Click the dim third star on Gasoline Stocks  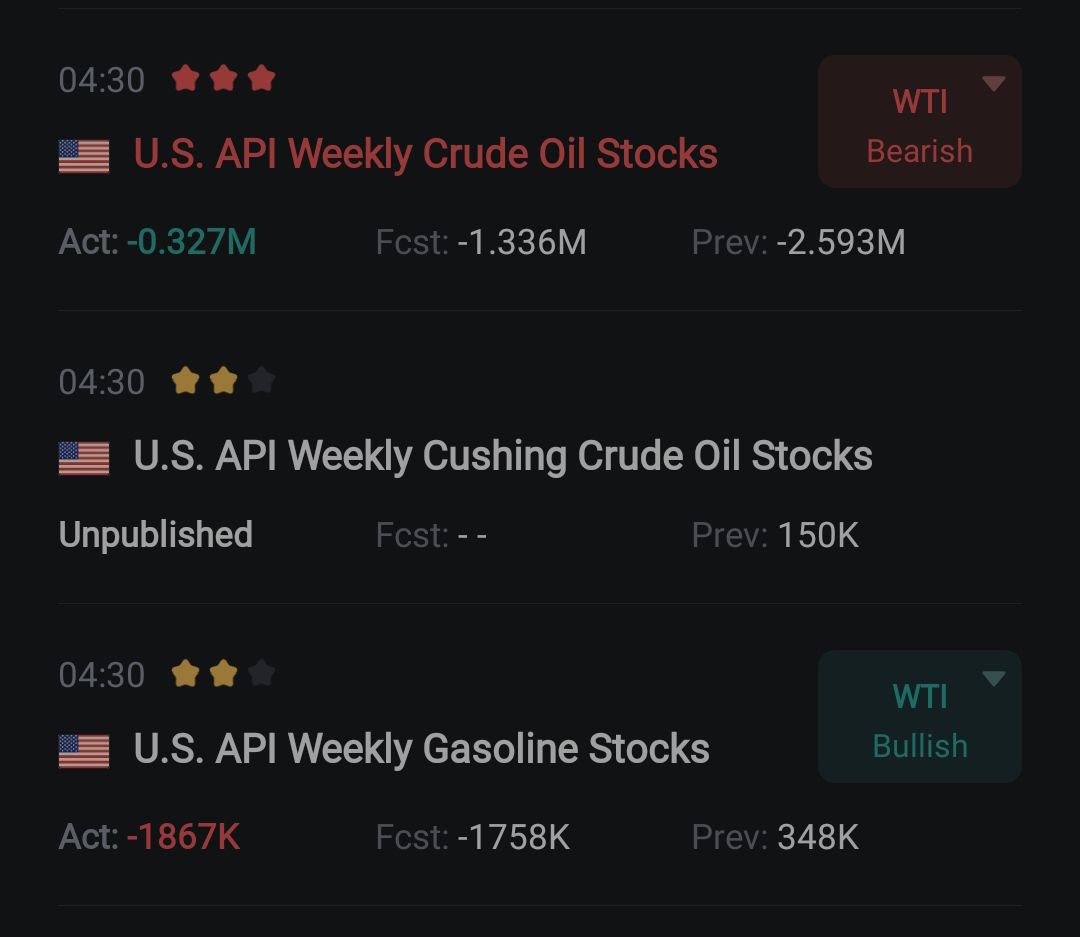(x=262, y=673)
